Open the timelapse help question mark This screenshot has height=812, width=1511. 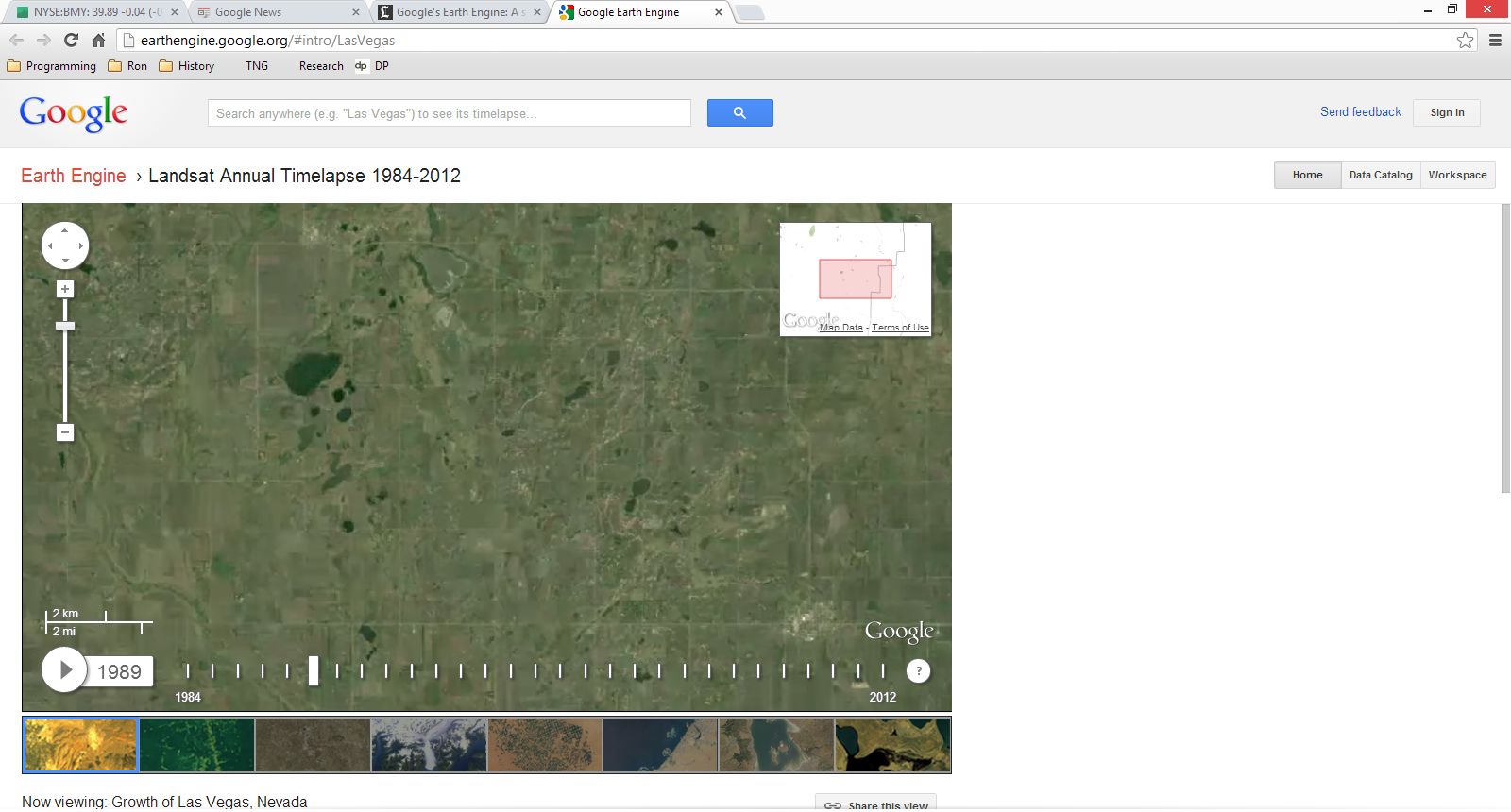918,670
